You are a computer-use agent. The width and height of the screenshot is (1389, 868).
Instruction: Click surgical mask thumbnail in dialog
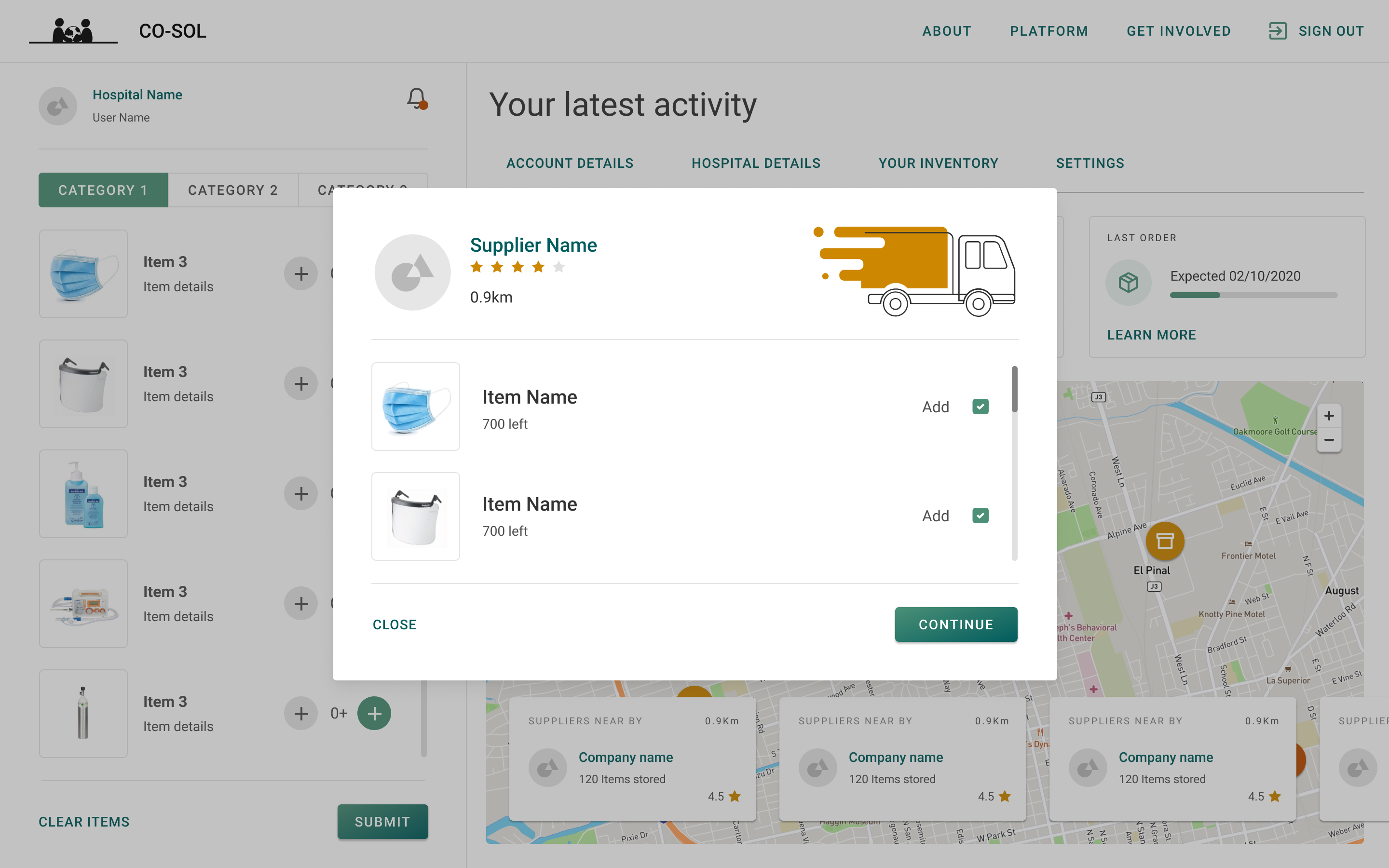pyautogui.click(x=416, y=407)
